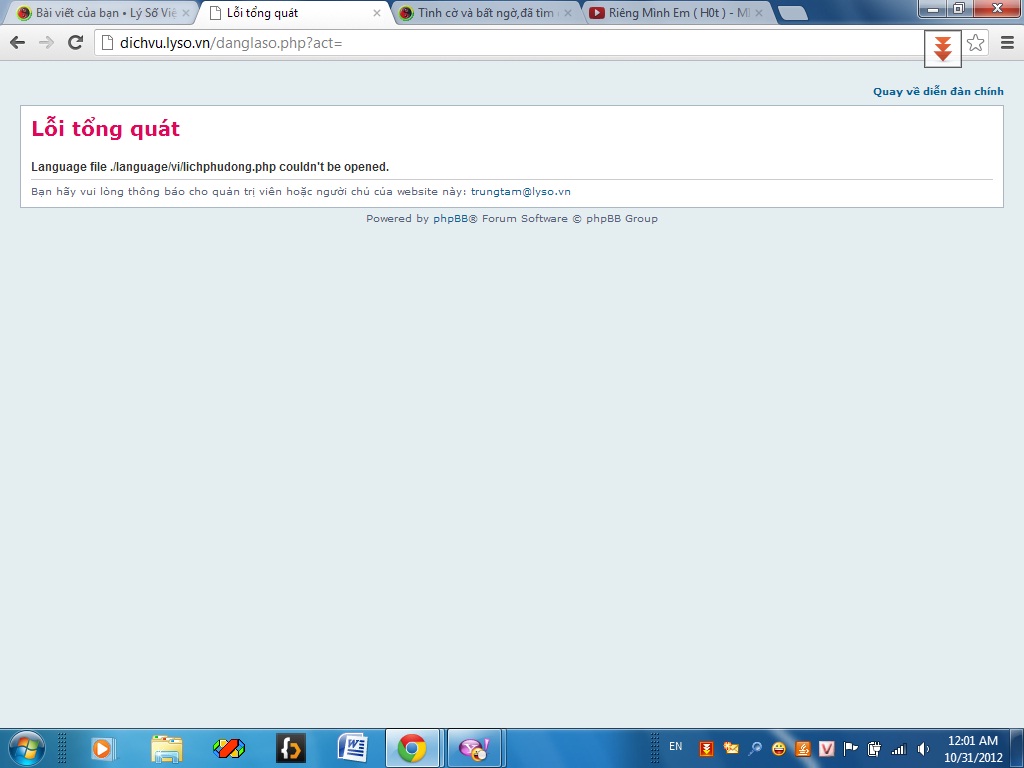
Task: Open Microsoft Word from the taskbar
Action: point(353,748)
